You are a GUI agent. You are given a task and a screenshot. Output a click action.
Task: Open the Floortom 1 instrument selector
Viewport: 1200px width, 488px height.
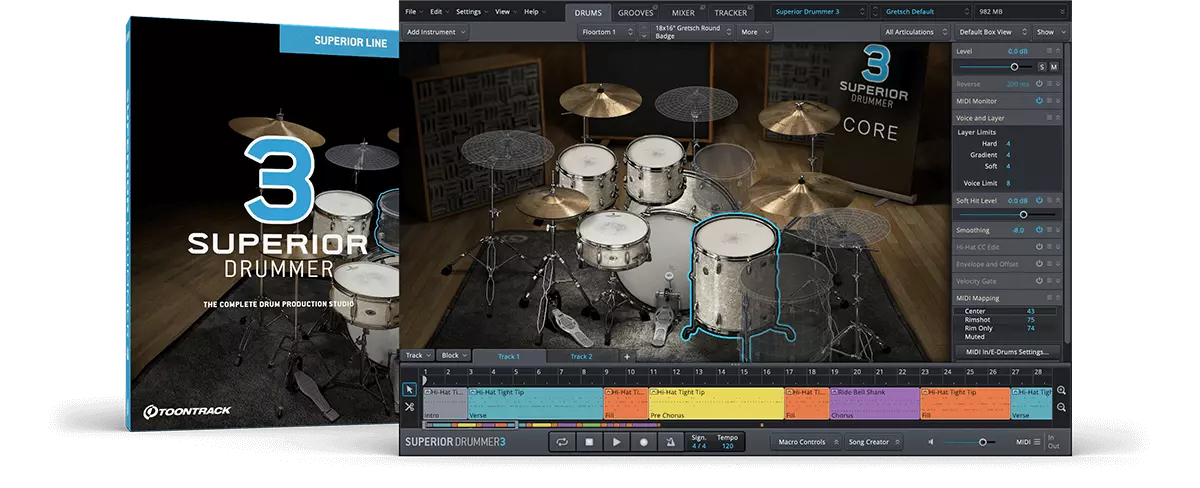[x=606, y=32]
